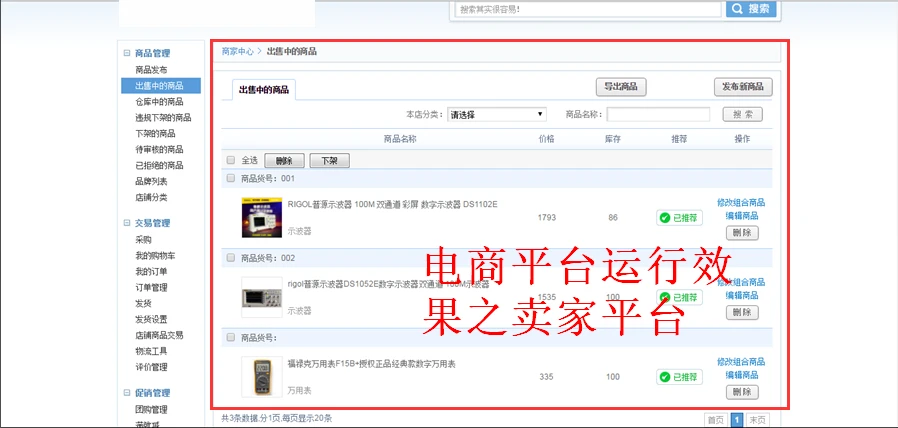Collapse the 促销管理 sidebar section
Screen dimensions: 898x428
(127, 392)
